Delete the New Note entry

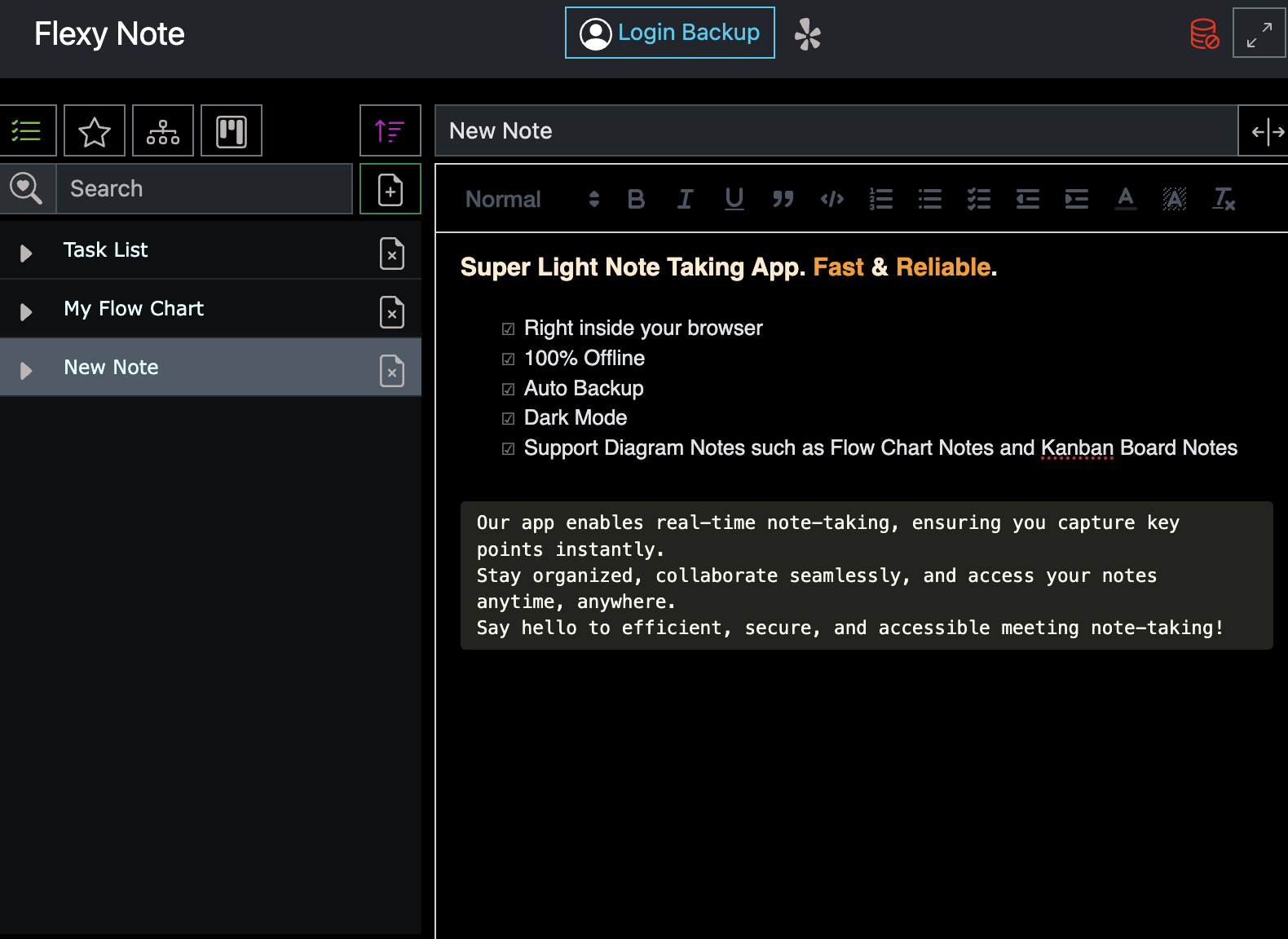[x=392, y=371]
